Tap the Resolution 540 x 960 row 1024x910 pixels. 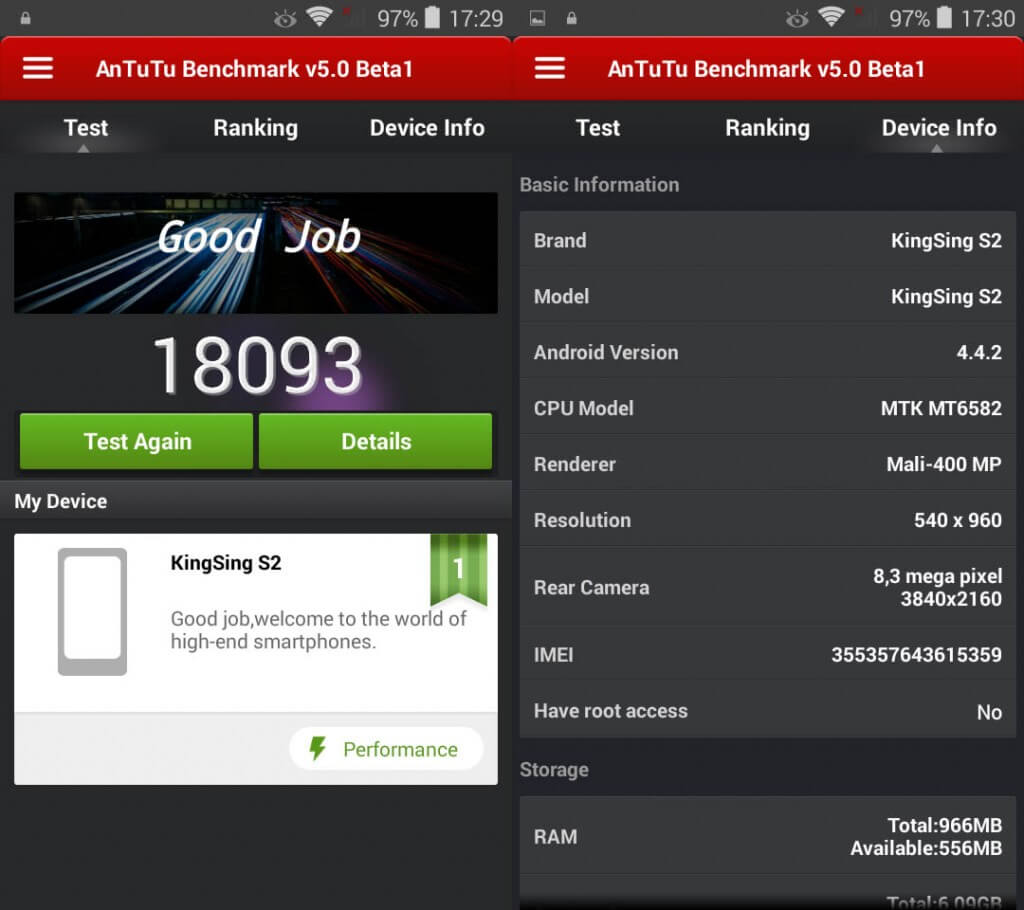(x=767, y=520)
